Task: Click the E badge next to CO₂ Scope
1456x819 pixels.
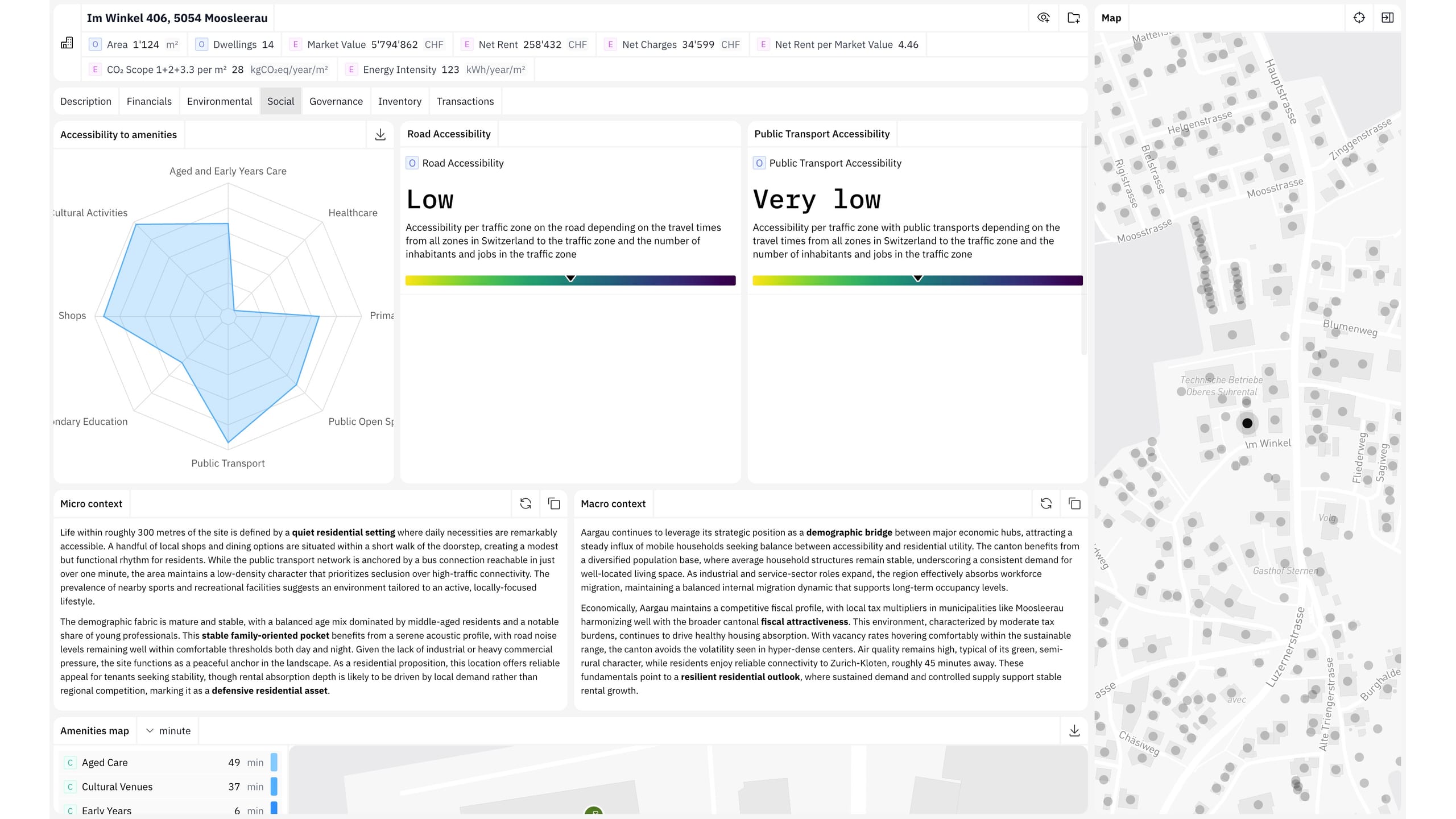Action: pyautogui.click(x=95, y=69)
